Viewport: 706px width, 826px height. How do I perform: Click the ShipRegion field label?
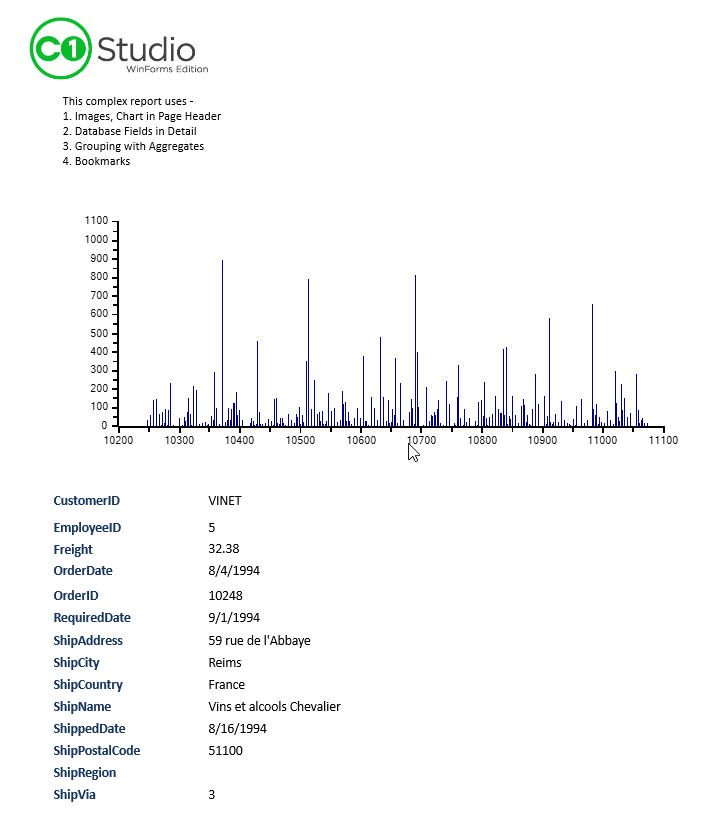(85, 773)
